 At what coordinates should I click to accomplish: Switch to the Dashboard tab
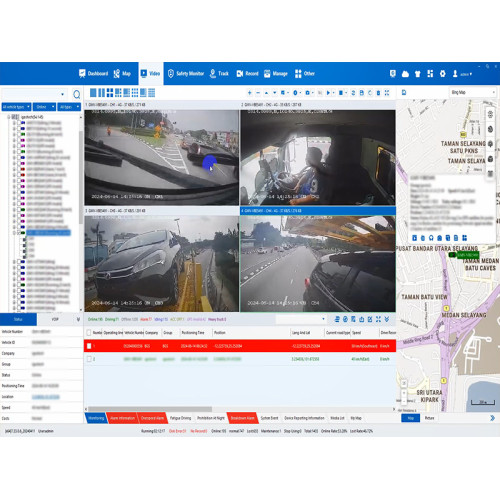point(93,74)
